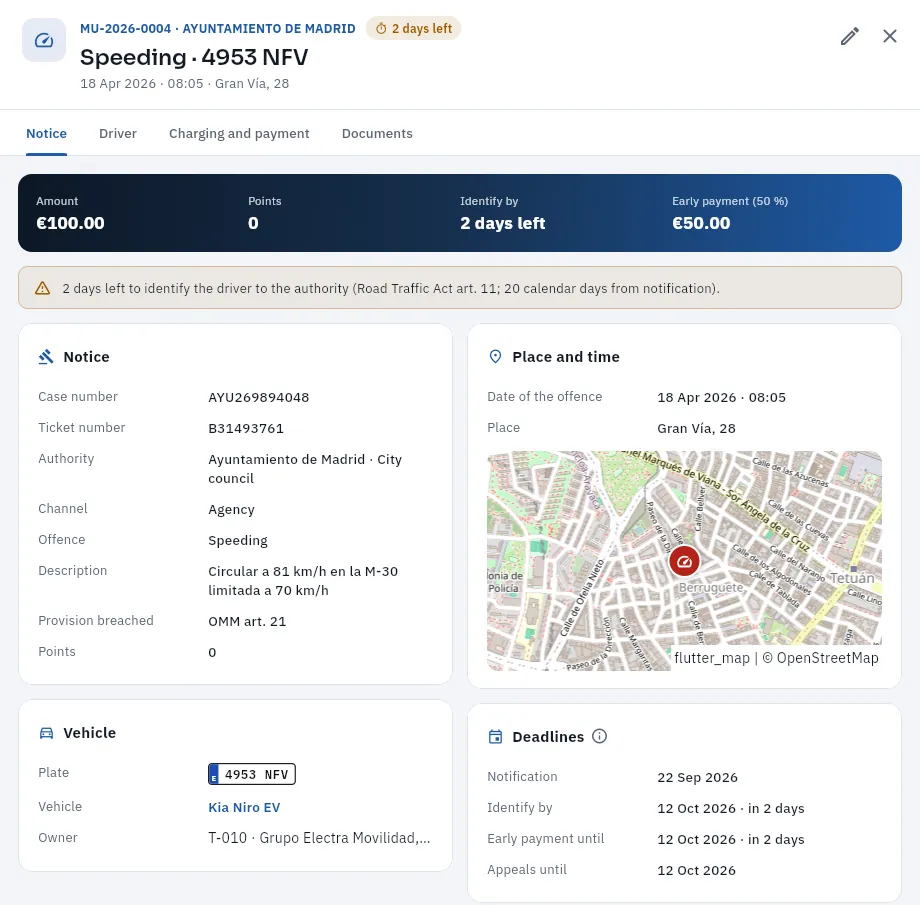
Task: Click the date of offence 18 Apr 2026 · 08:05
Action: 721,397
